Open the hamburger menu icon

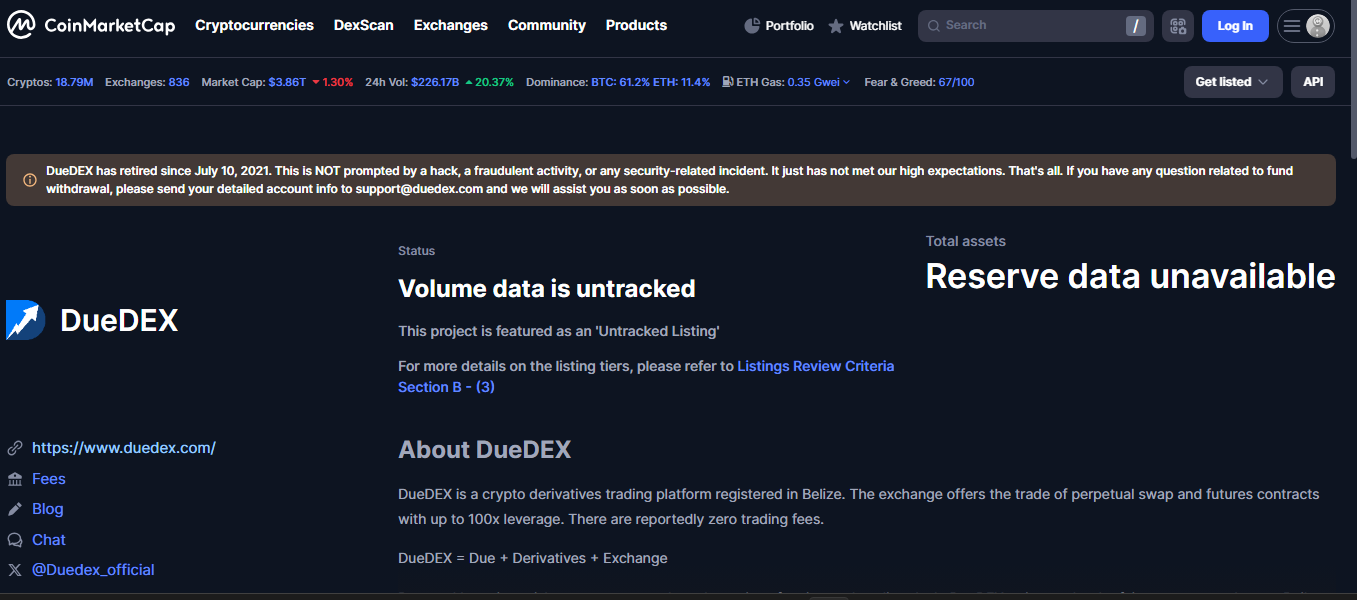1292,26
